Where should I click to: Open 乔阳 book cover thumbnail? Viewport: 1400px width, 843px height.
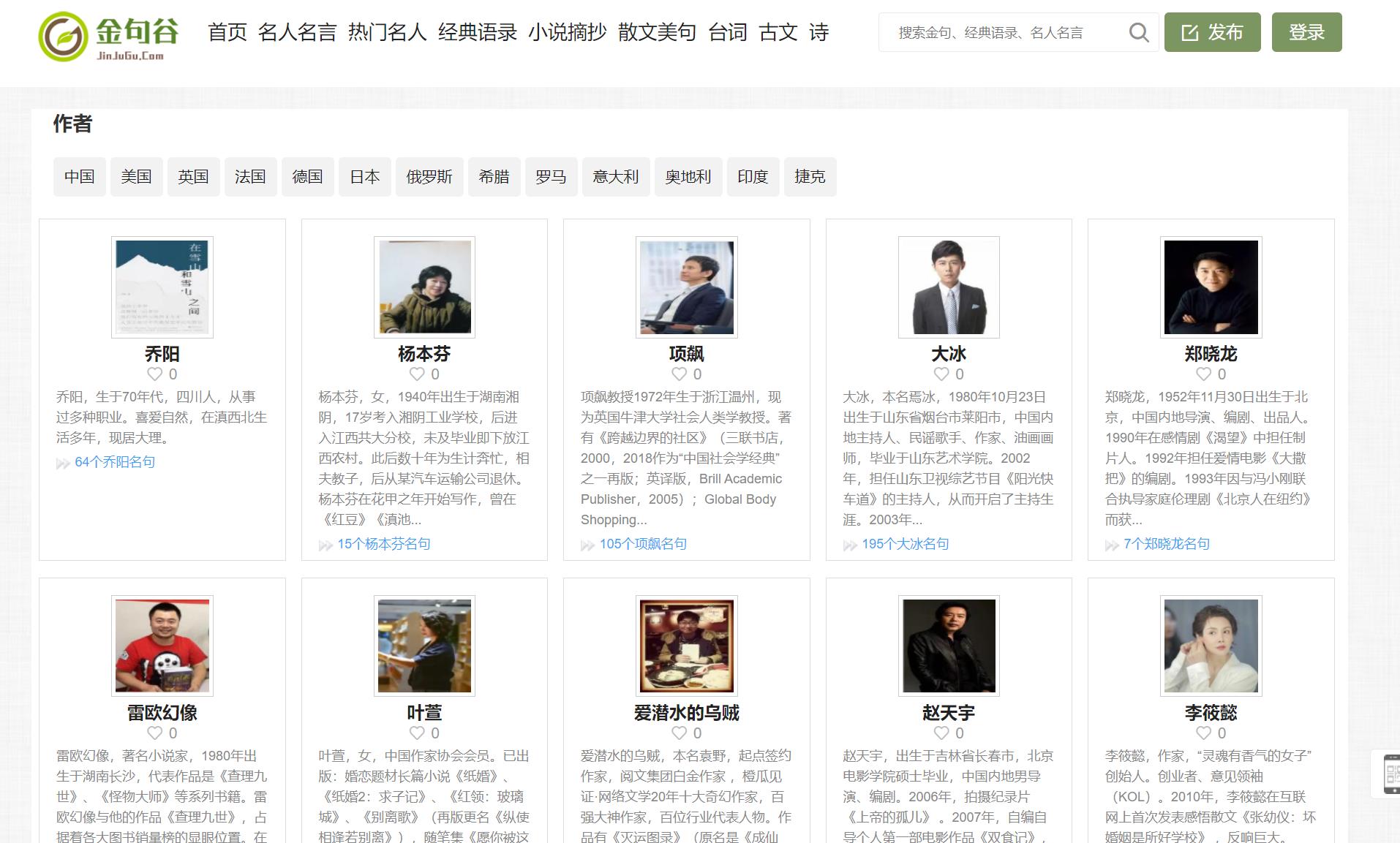coord(162,287)
